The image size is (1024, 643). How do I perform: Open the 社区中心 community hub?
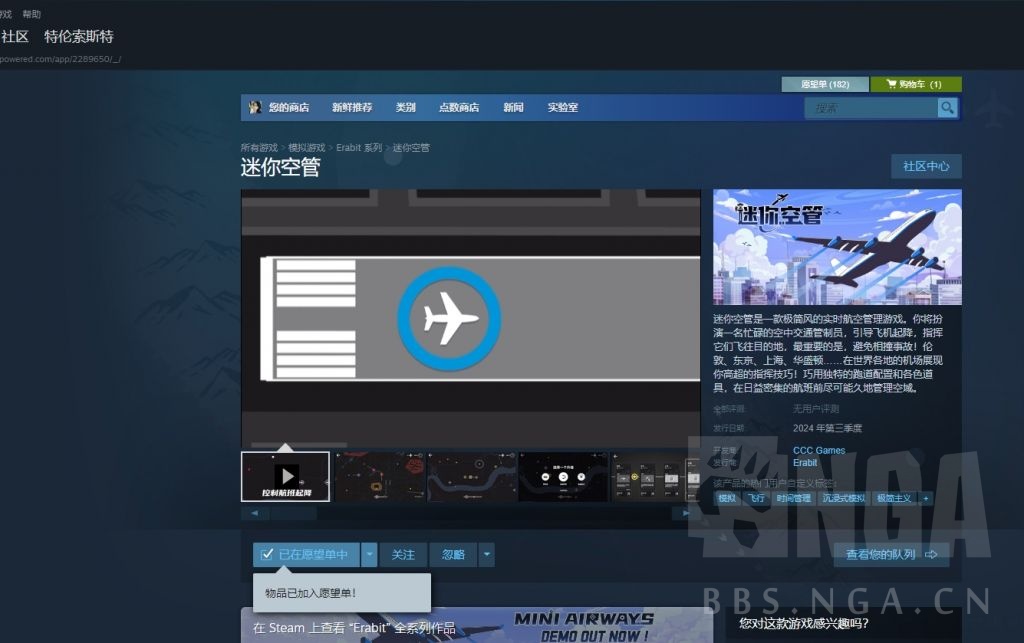(x=925, y=167)
